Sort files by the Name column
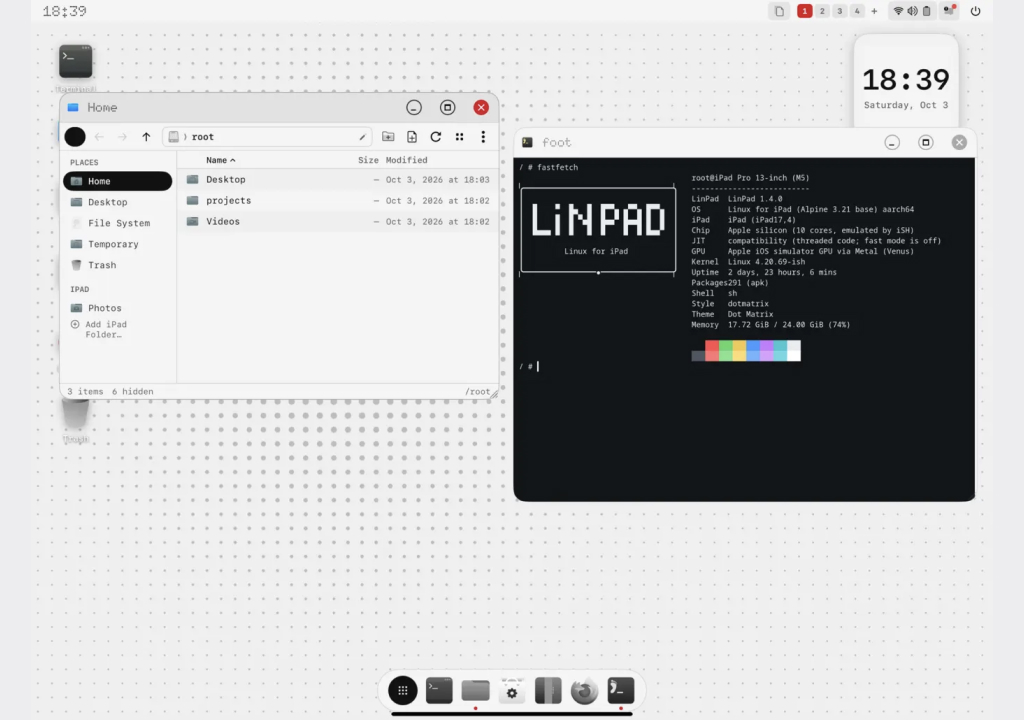Image resolution: width=1024 pixels, height=720 pixels. click(221, 160)
